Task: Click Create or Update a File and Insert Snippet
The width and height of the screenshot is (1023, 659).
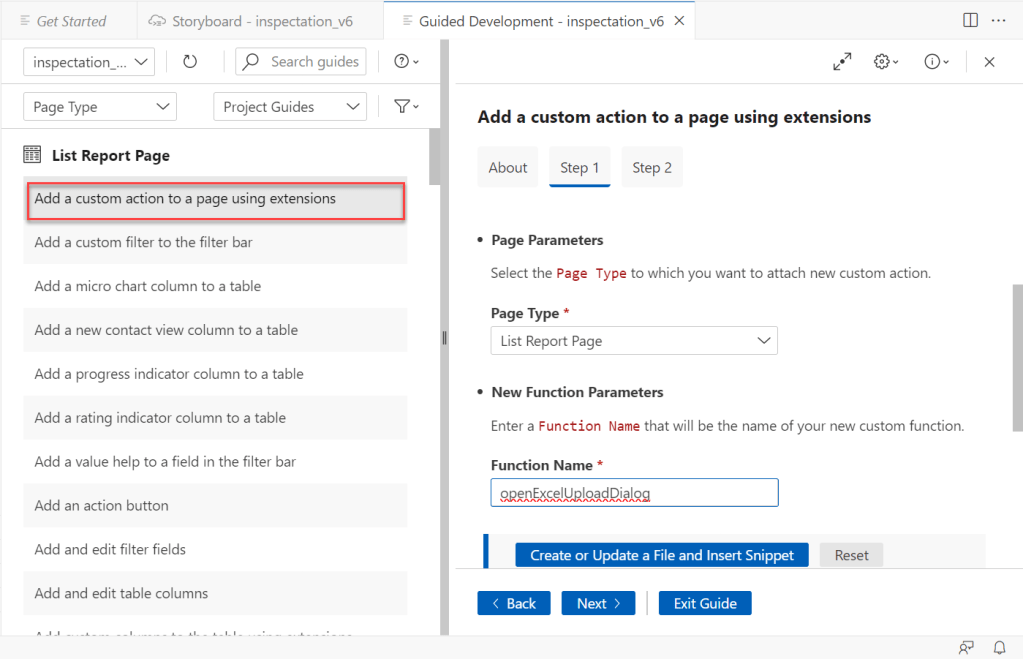Action: coord(662,555)
